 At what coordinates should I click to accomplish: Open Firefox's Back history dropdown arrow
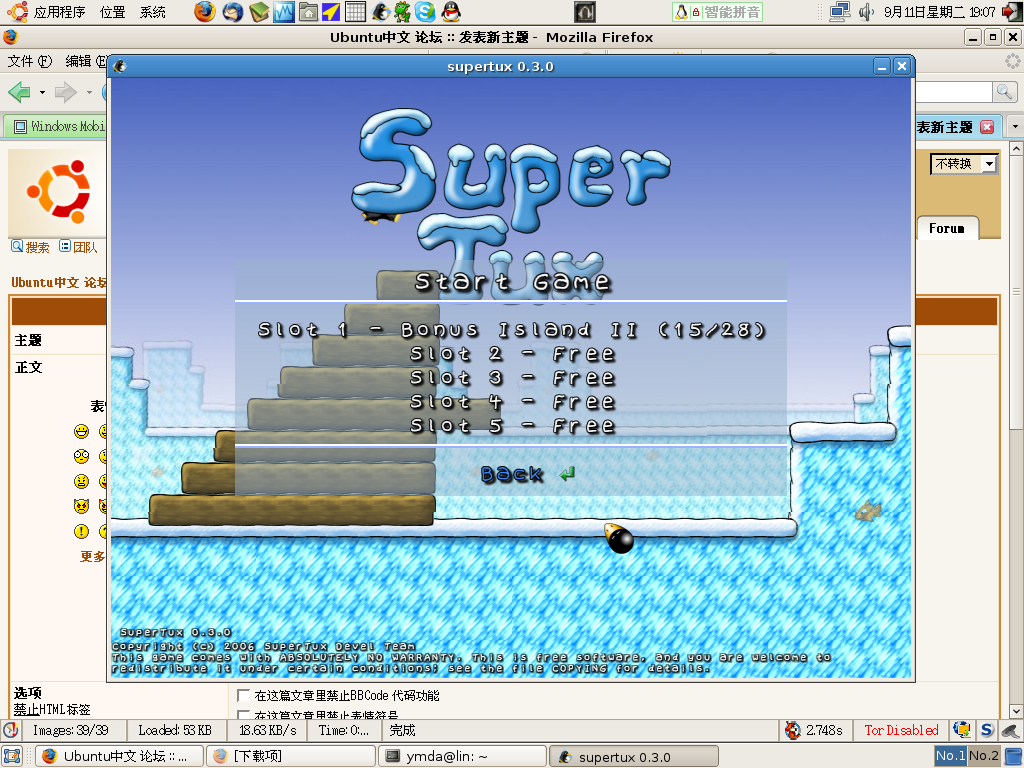coord(42,92)
